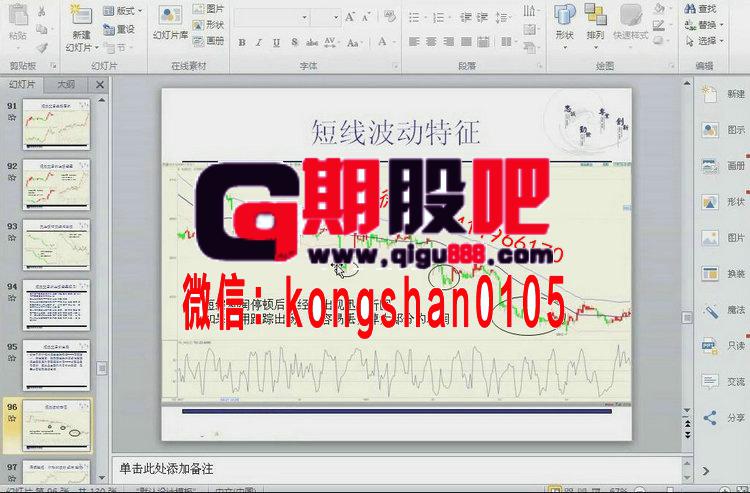Toggle justify text alignment

click(x=466, y=42)
